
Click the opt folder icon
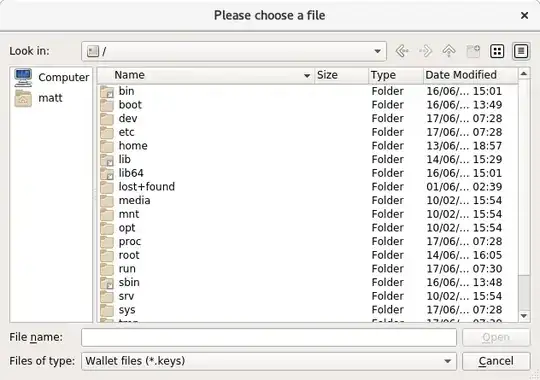pyautogui.click(x=107, y=228)
